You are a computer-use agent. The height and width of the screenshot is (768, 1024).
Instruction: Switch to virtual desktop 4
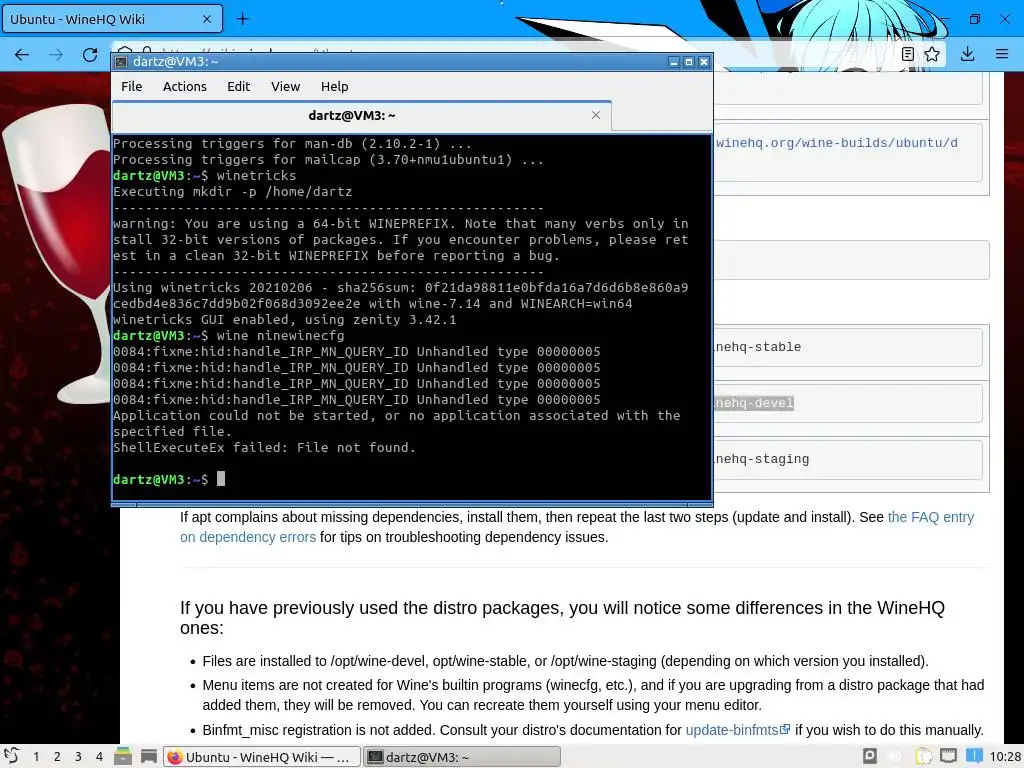[x=99, y=756]
